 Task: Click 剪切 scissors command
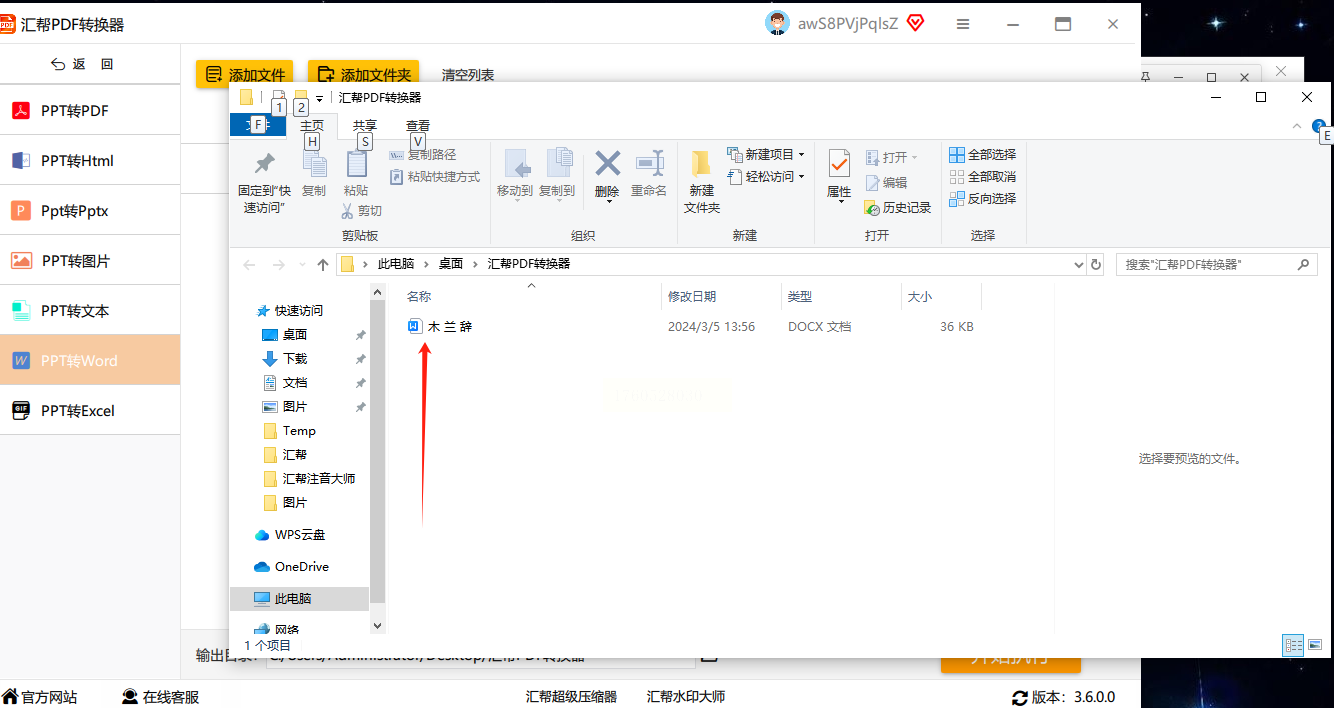pos(362,211)
